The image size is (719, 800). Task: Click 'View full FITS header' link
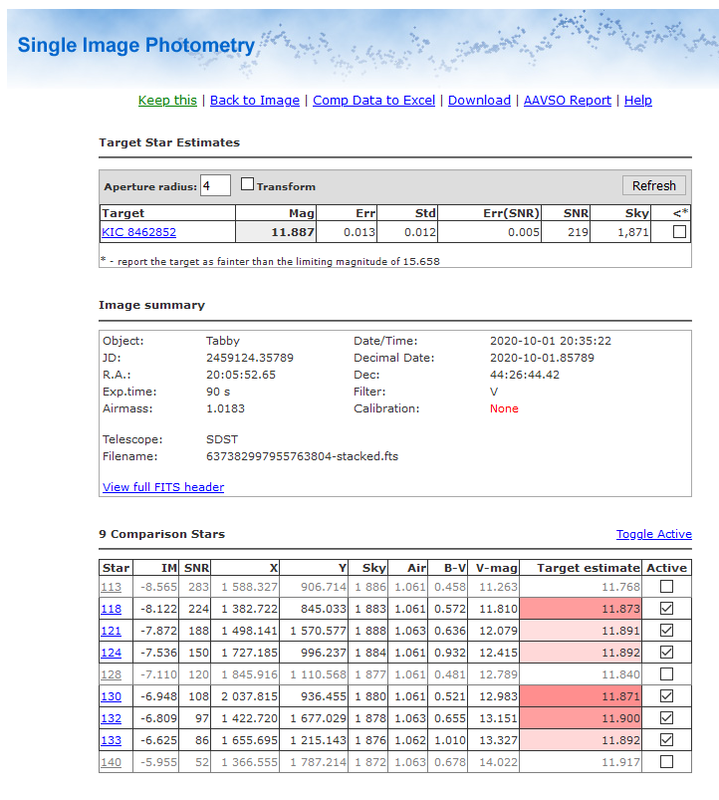(x=163, y=487)
